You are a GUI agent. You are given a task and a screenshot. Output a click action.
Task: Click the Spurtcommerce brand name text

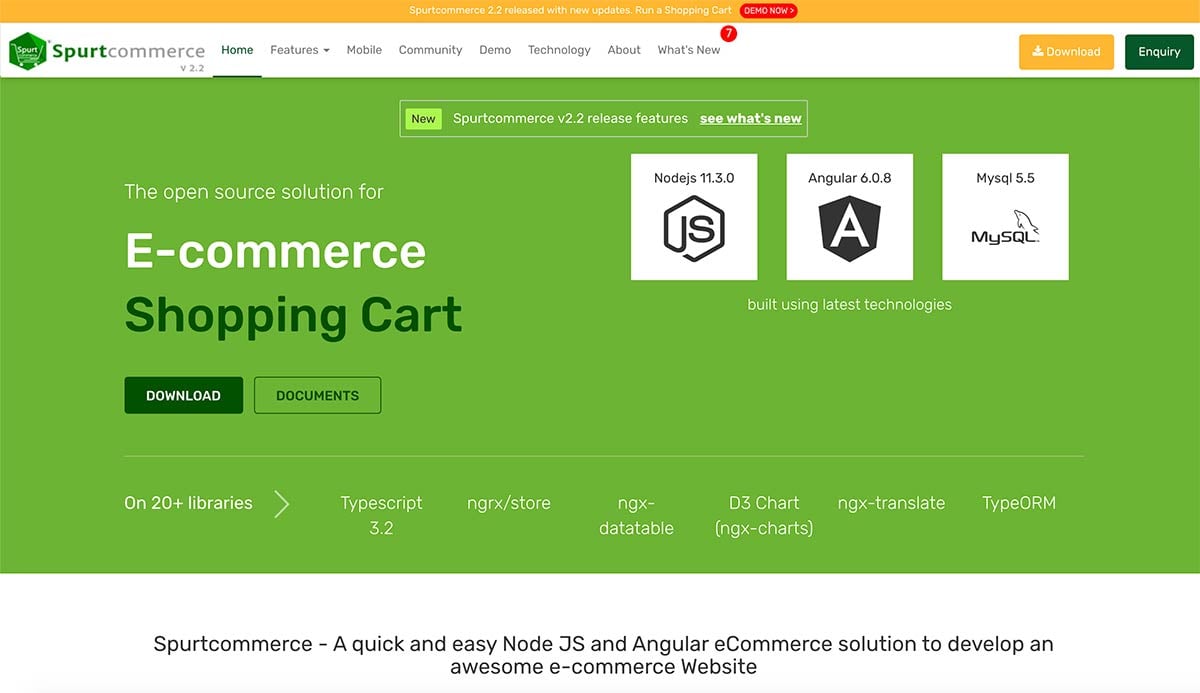click(x=128, y=51)
